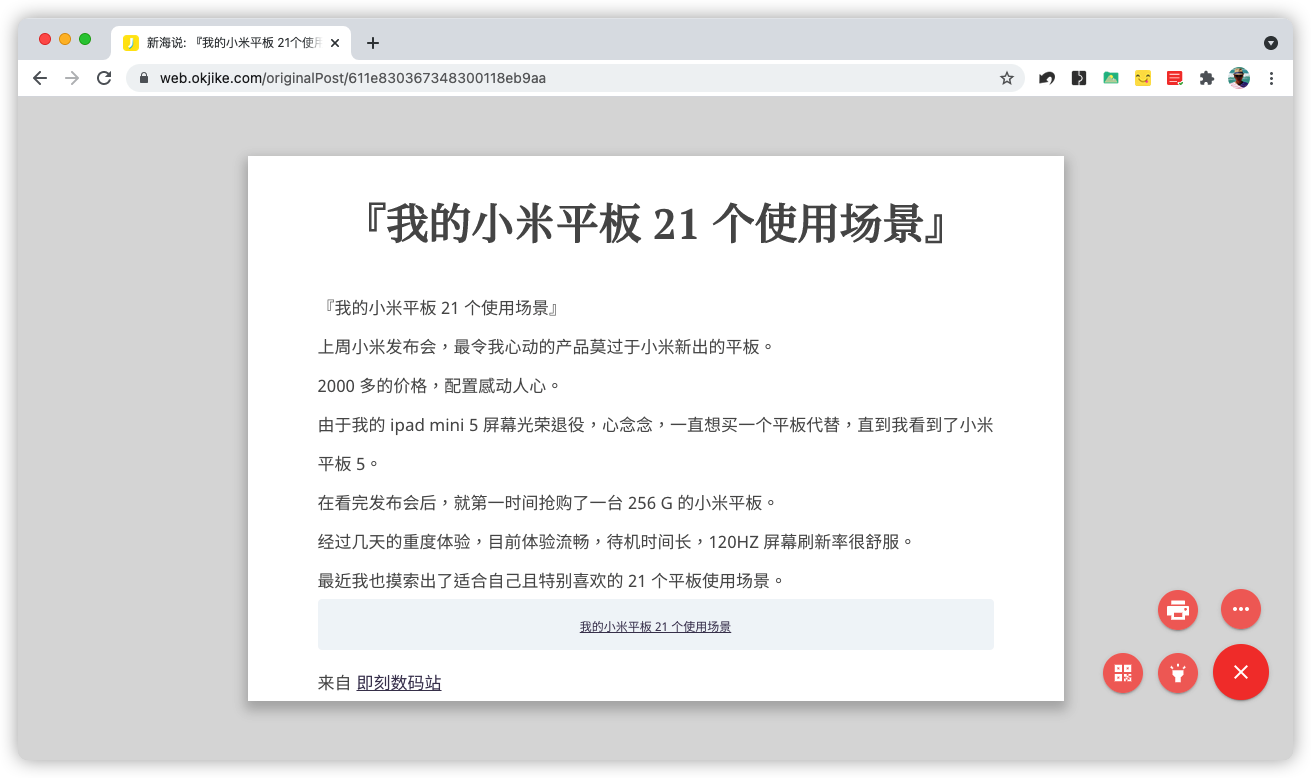Open the Extensions puzzle piece menu
This screenshot has width=1311, height=778.
(x=1207, y=78)
